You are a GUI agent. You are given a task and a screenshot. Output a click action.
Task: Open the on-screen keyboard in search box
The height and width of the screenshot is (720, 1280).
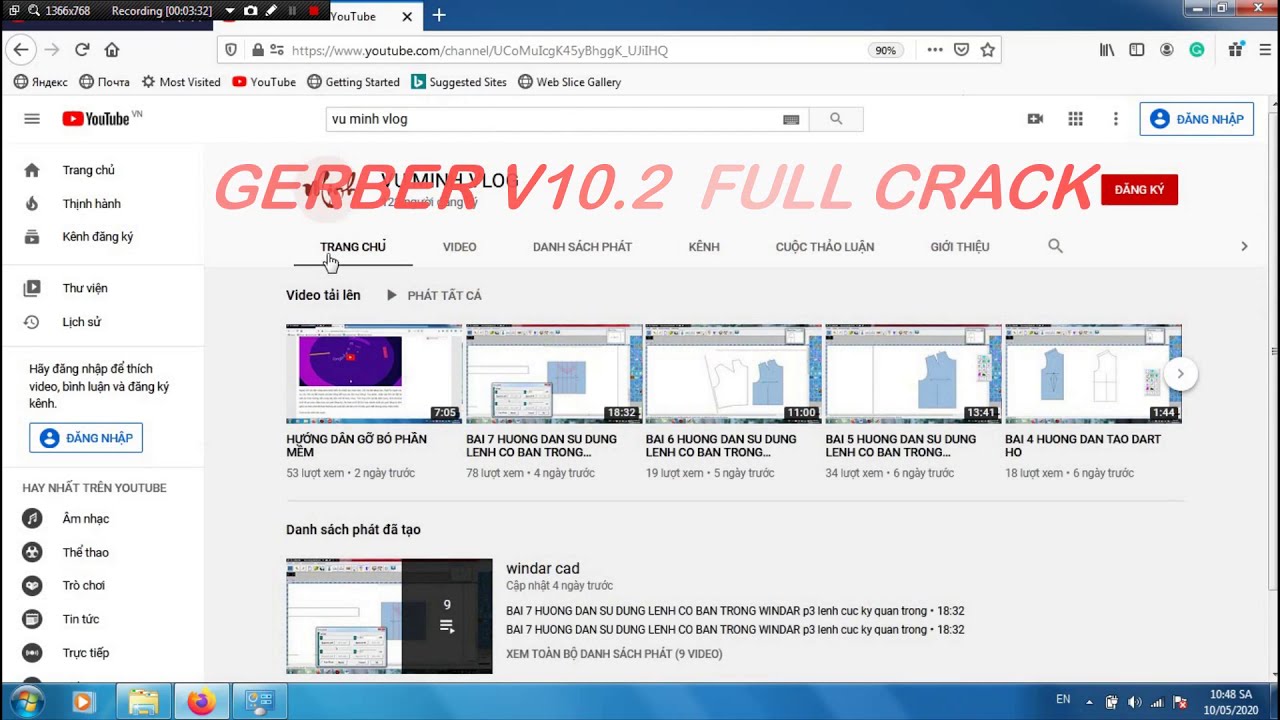point(791,119)
